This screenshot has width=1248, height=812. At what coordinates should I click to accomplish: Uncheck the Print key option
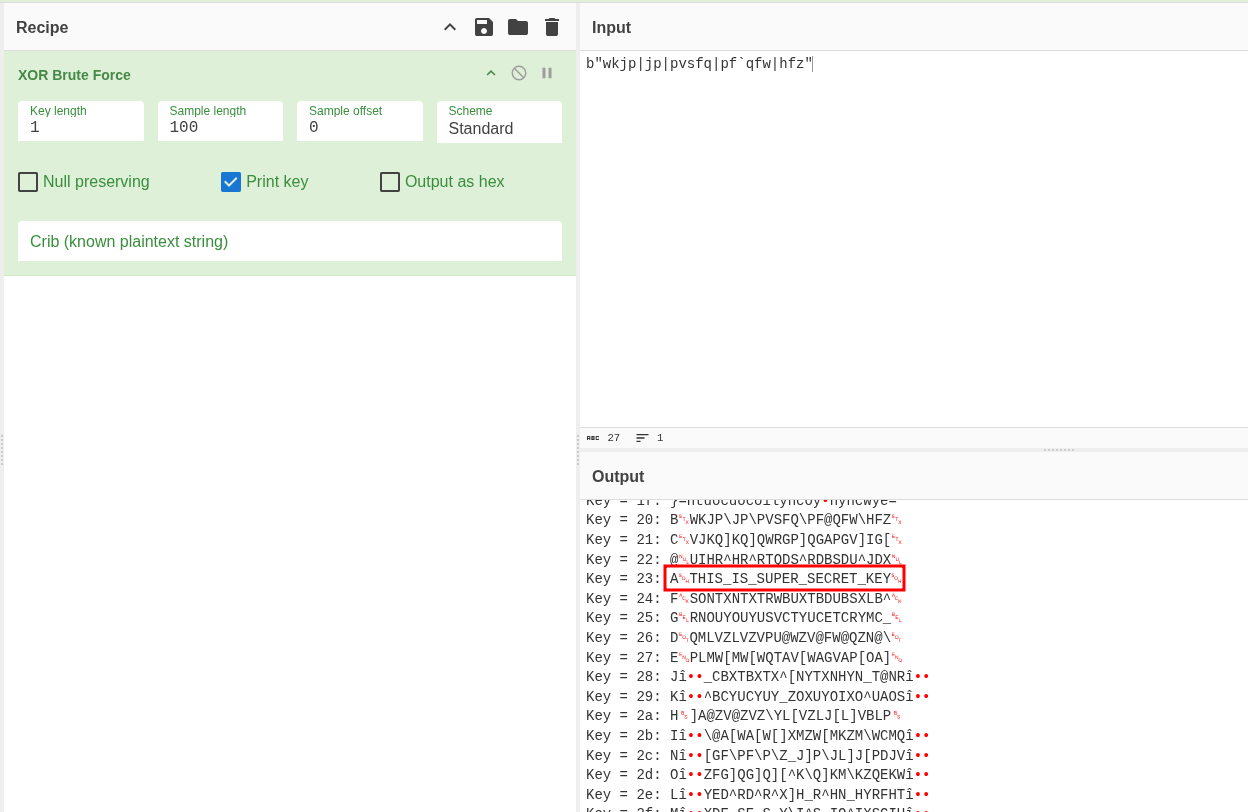coord(231,182)
